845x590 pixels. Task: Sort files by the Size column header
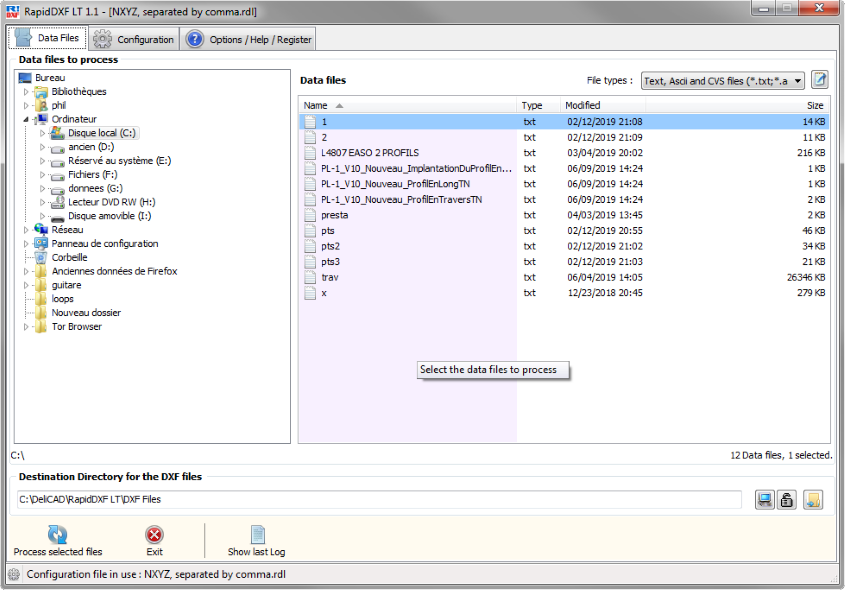coord(737,106)
